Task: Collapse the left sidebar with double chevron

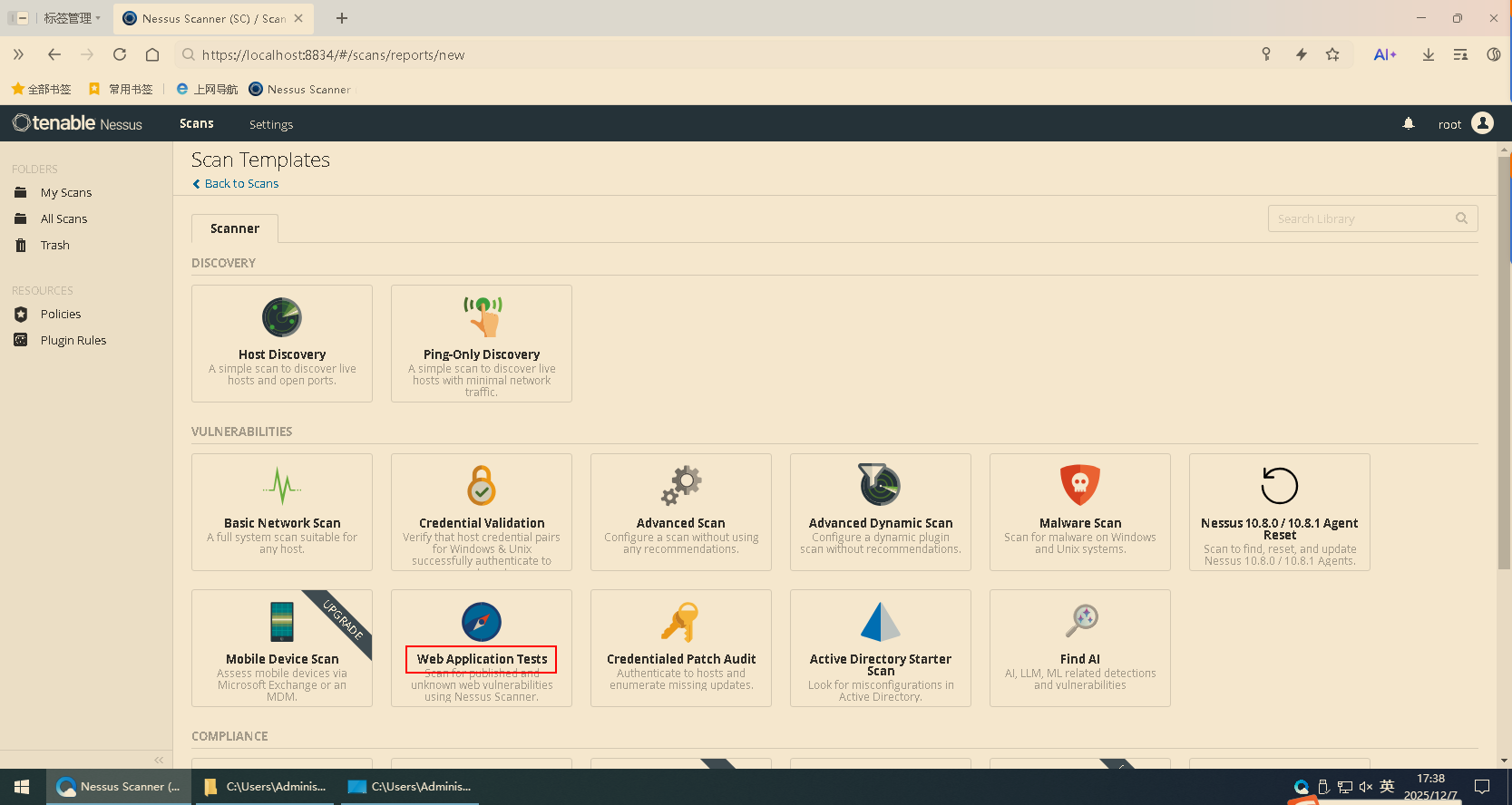Action: pyautogui.click(x=159, y=760)
